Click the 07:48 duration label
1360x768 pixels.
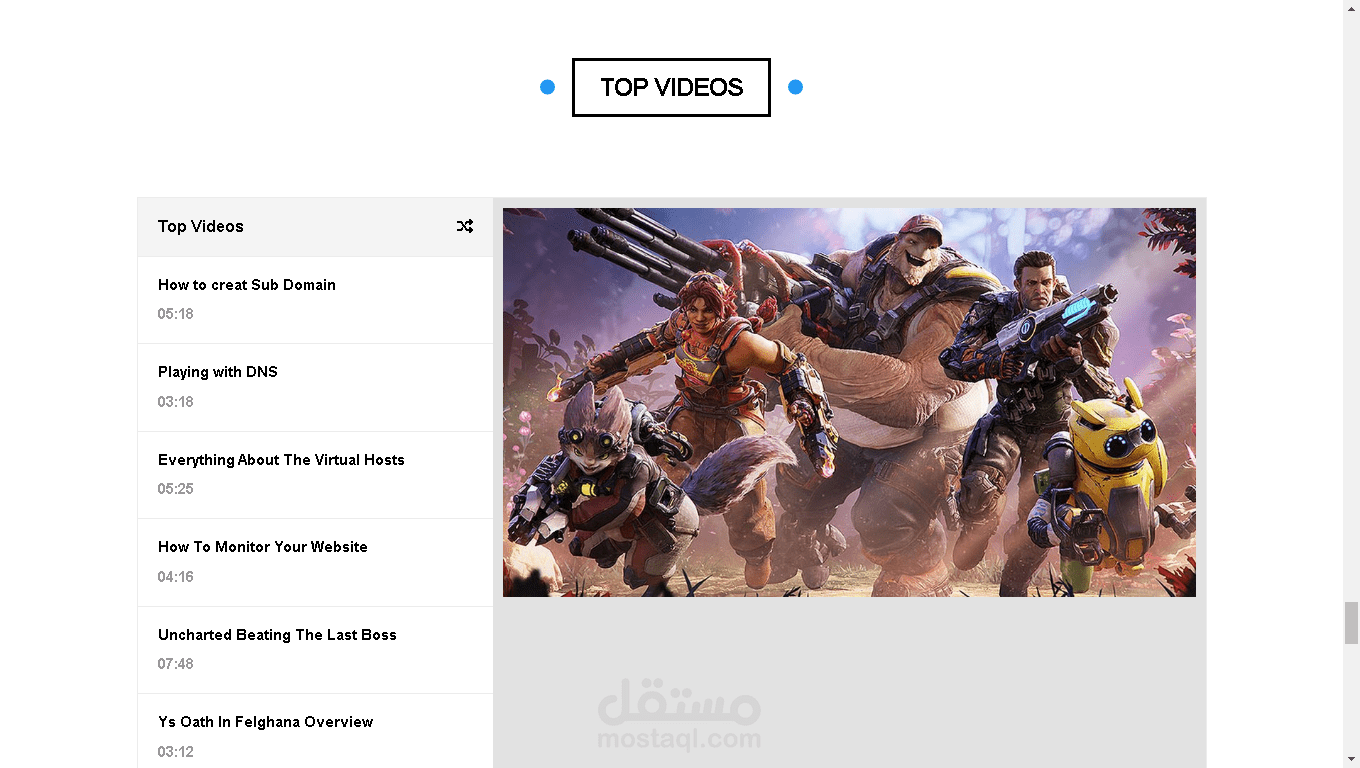tap(175, 664)
